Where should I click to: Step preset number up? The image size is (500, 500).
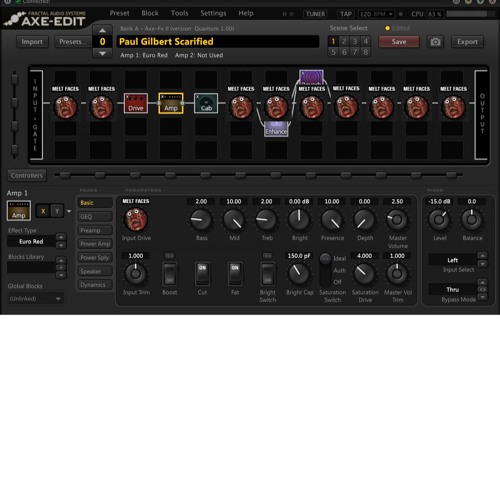102,30
